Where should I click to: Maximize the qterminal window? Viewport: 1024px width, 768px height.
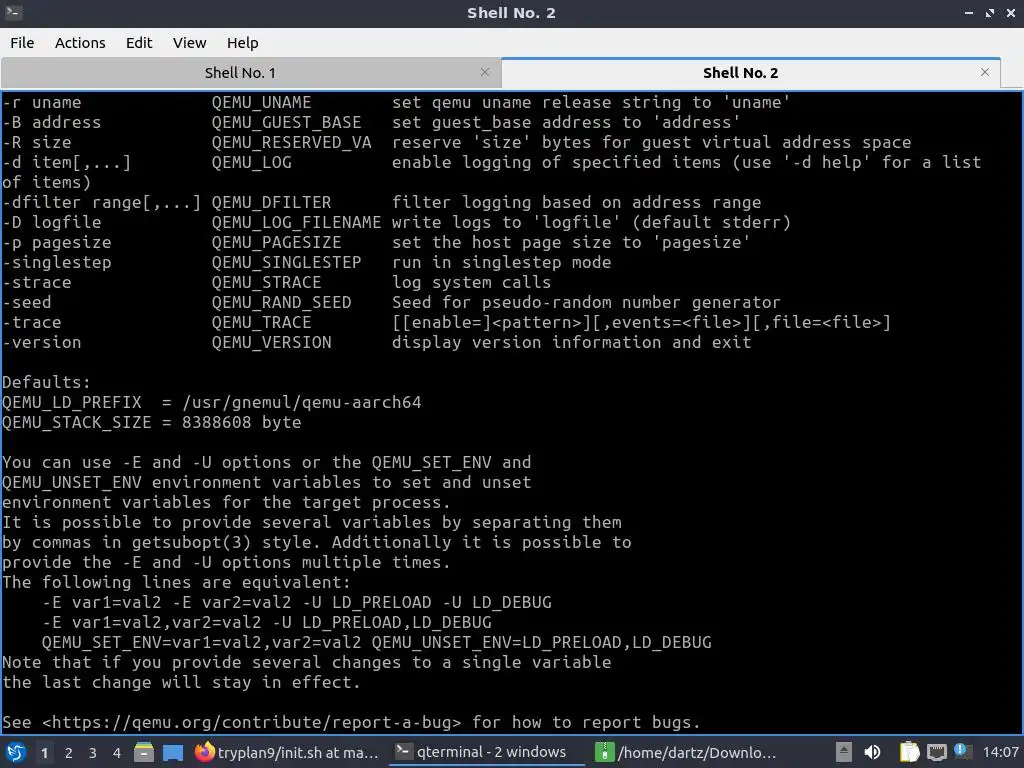coord(990,13)
